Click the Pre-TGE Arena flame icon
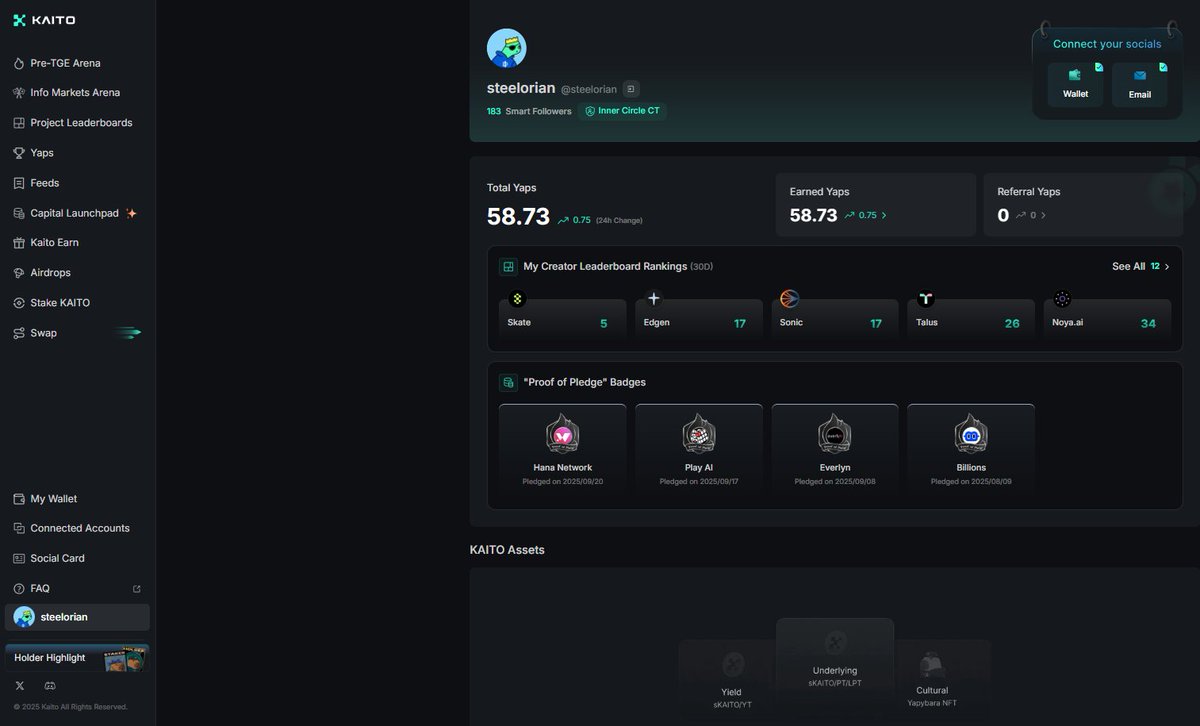This screenshot has width=1200, height=726. (19, 63)
